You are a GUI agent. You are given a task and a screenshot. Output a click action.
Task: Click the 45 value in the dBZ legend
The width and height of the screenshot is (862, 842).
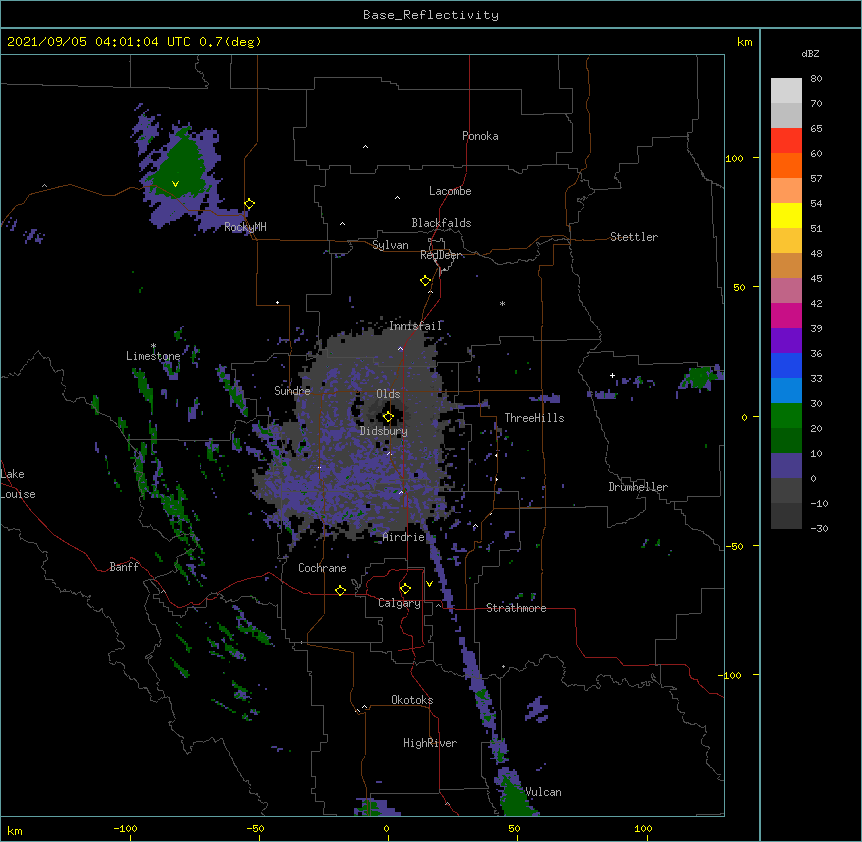tap(816, 278)
